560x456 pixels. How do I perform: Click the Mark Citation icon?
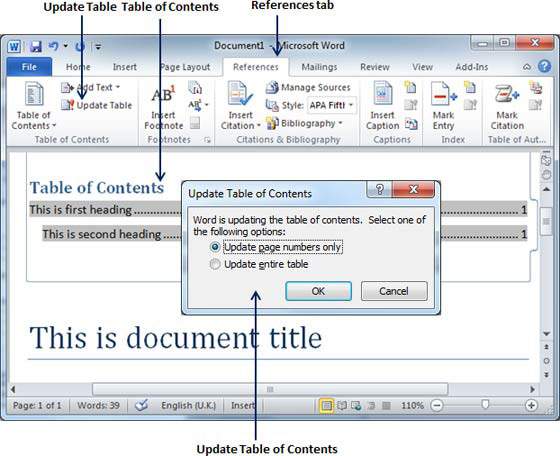coord(506,94)
